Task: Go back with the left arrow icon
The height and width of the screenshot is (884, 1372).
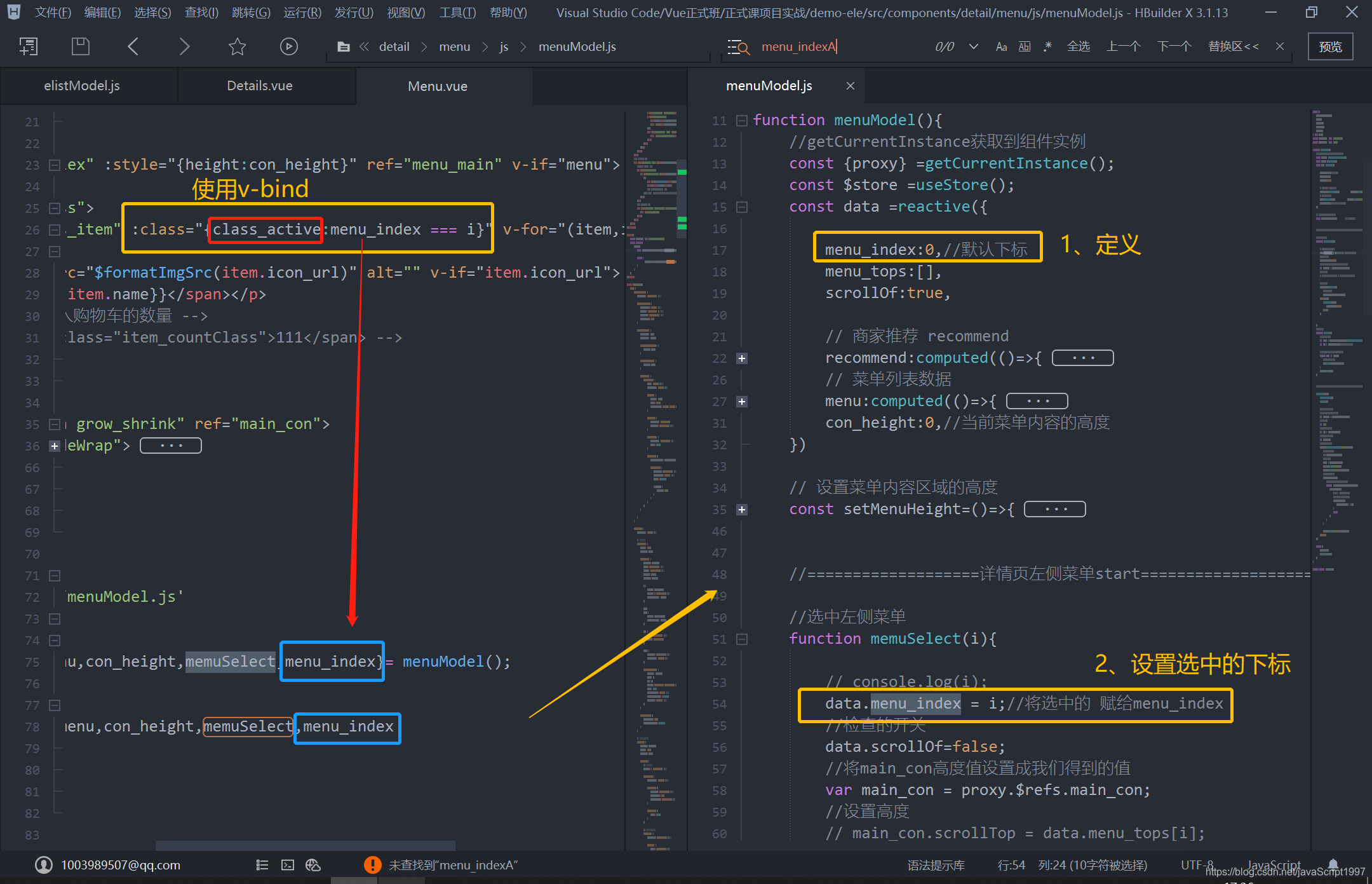Action: point(133,46)
